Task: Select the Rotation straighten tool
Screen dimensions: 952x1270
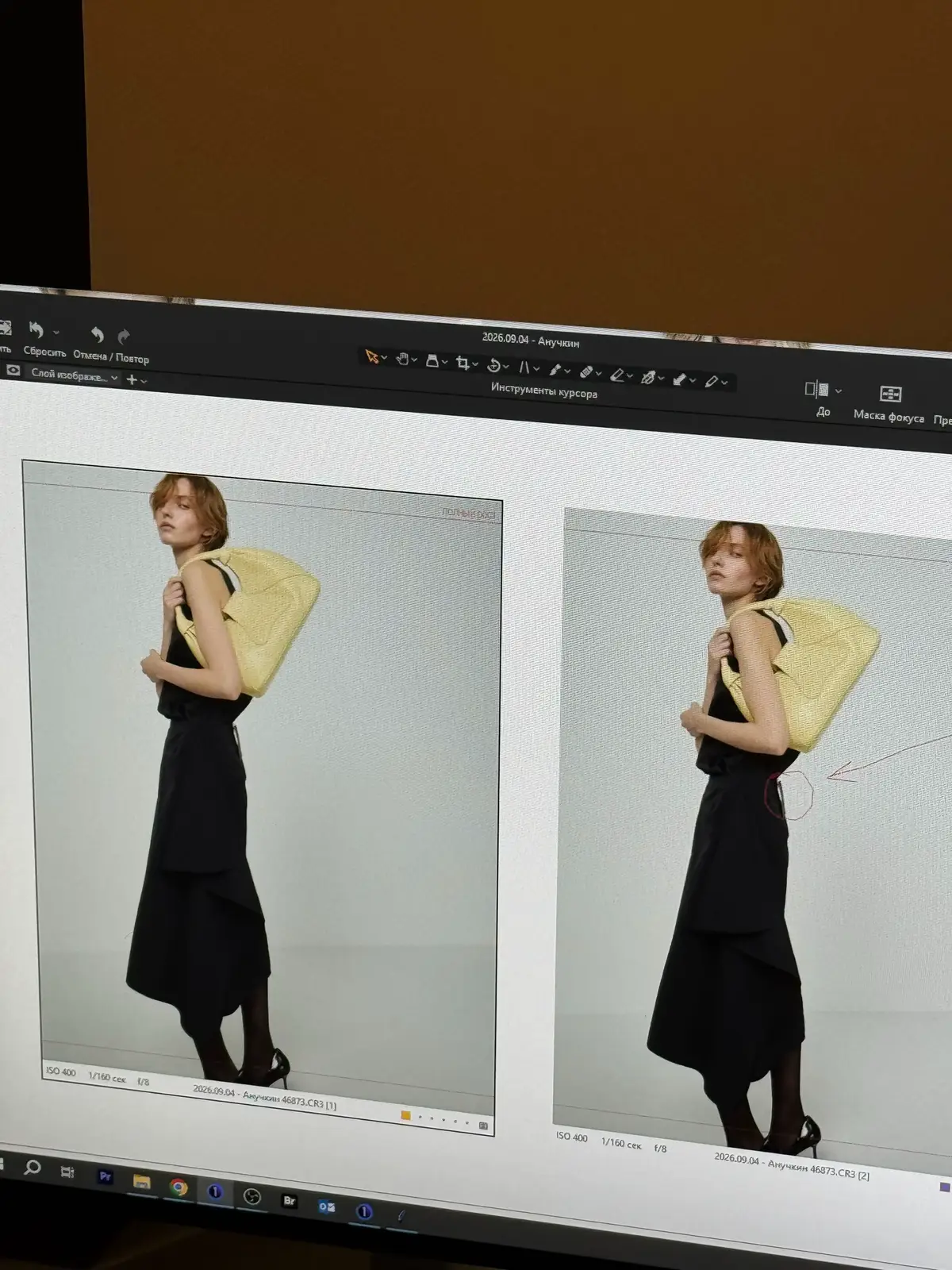Action: point(493,366)
